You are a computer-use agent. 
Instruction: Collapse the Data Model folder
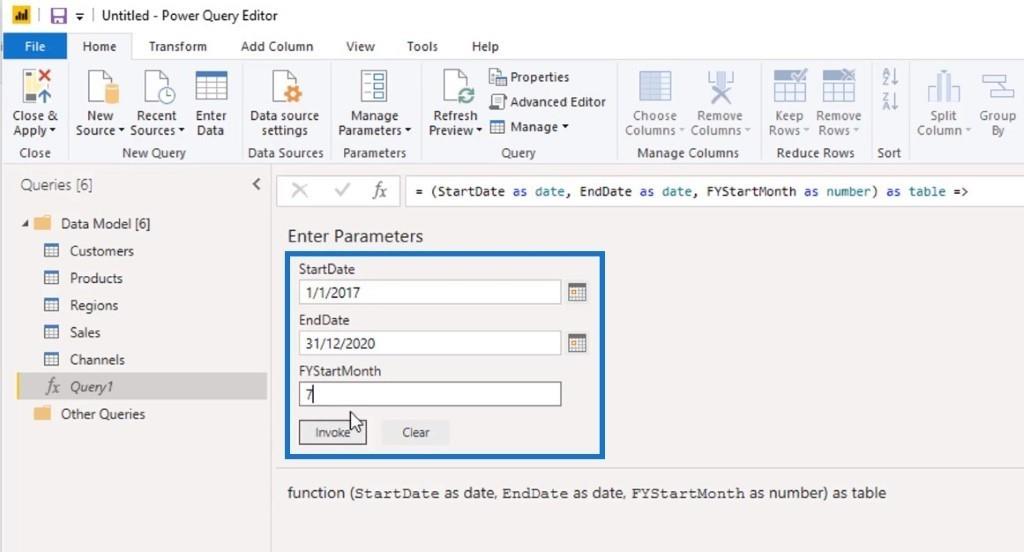25,223
